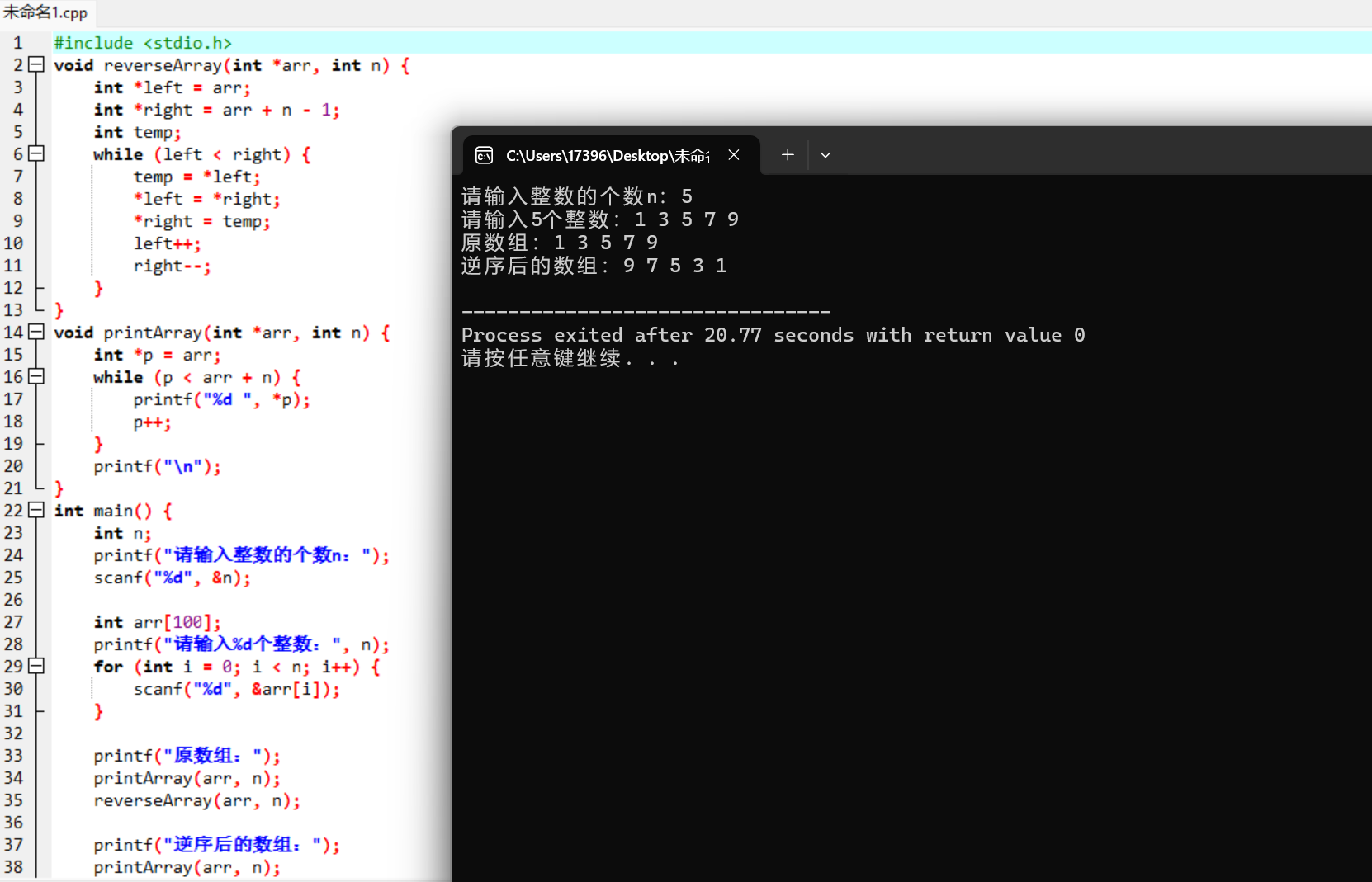Image resolution: width=1372 pixels, height=882 pixels.
Task: Collapse the while (p < arr + n) fold
Action: [x=35, y=376]
